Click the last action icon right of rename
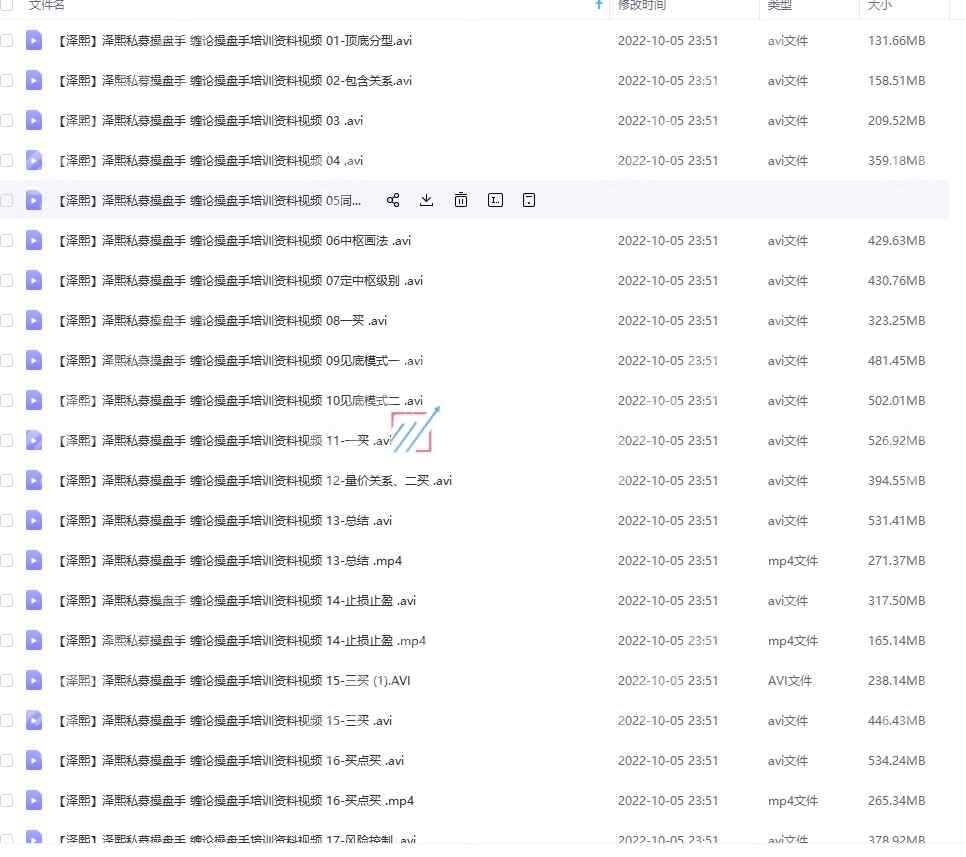This screenshot has width=966, height=857. (x=529, y=200)
